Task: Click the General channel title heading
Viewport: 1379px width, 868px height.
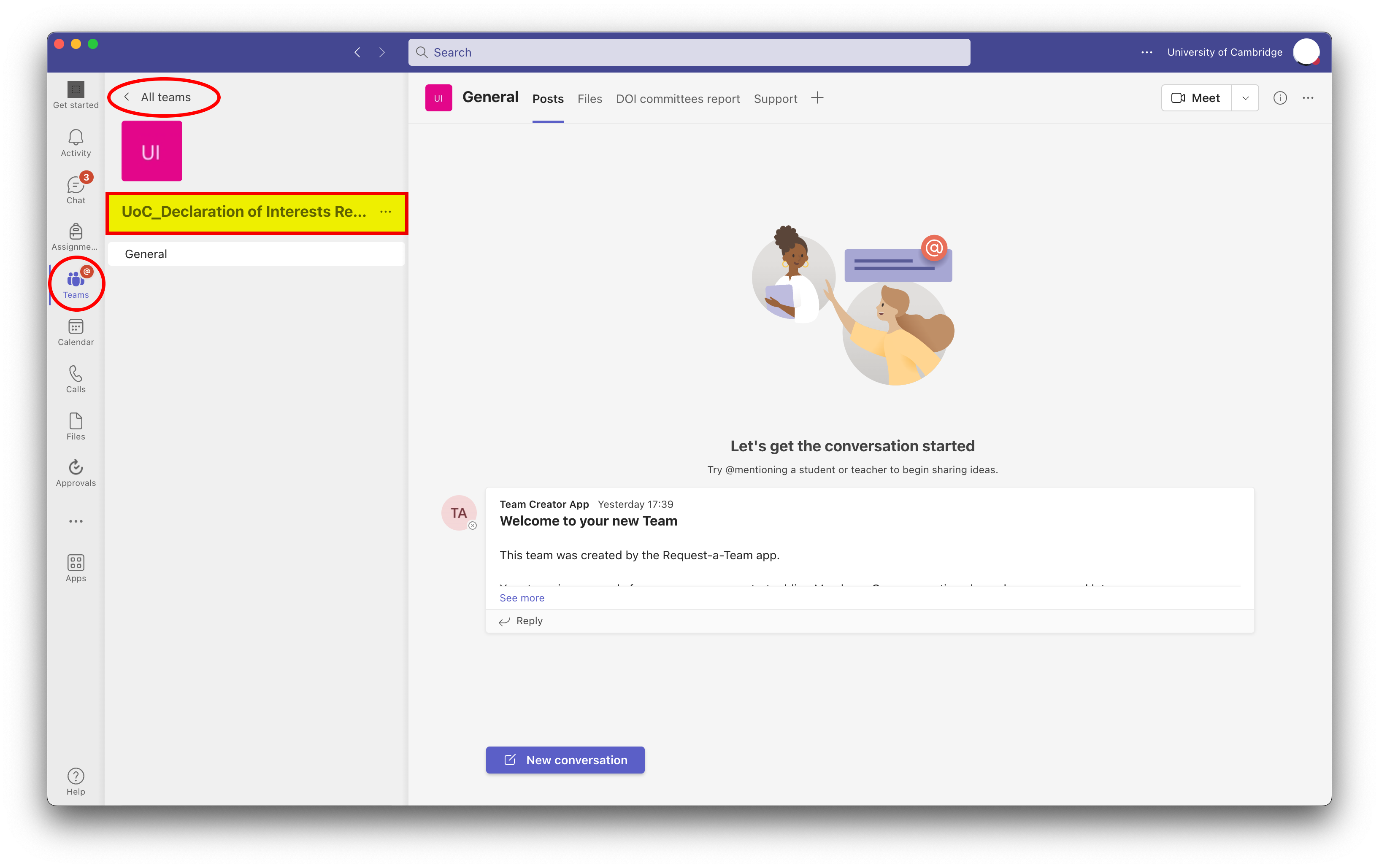Action: coord(490,97)
